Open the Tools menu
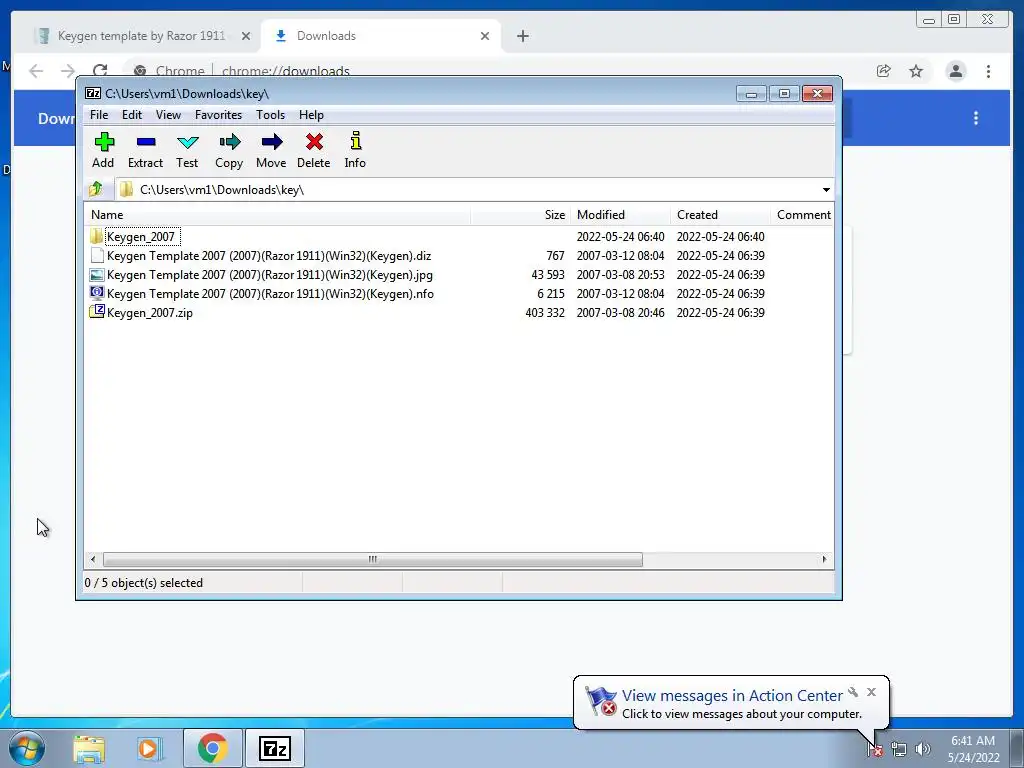The height and width of the screenshot is (768, 1024). point(270,115)
